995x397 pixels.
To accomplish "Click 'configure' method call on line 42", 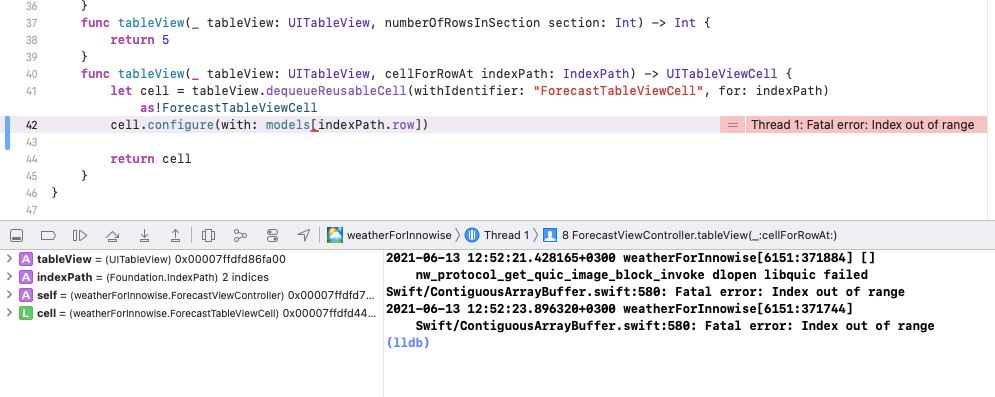I will click(x=180, y=125).
